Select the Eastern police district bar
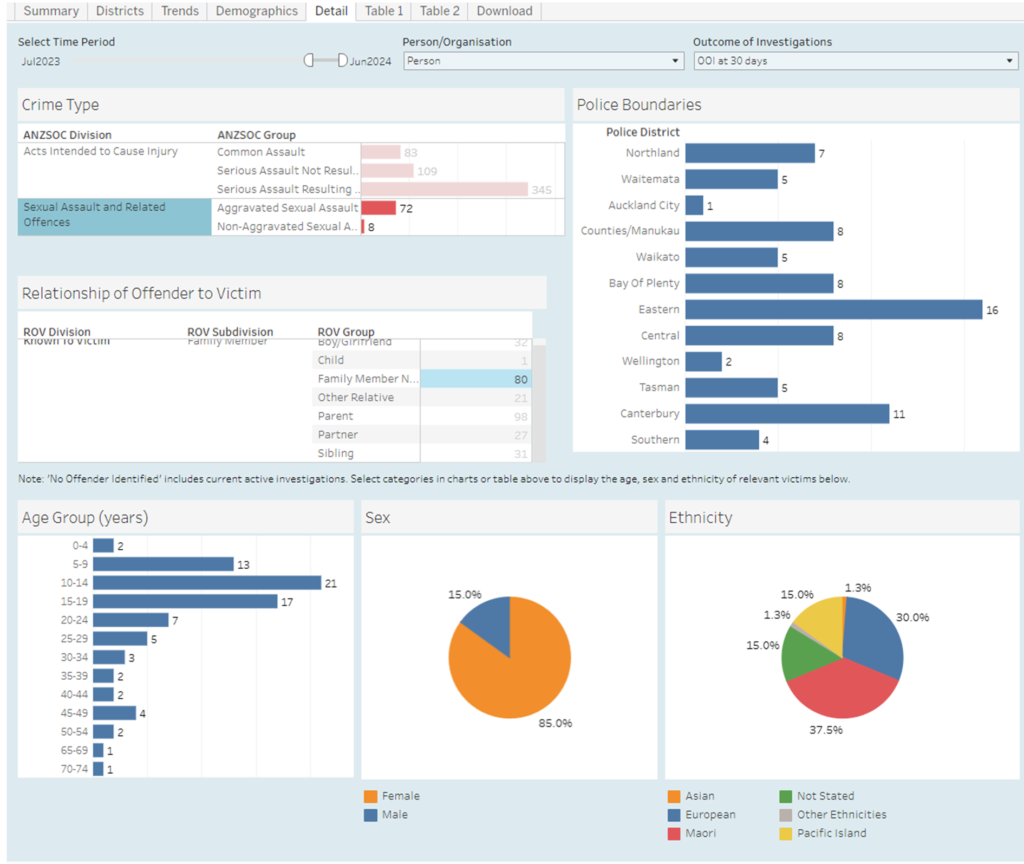 [x=833, y=310]
